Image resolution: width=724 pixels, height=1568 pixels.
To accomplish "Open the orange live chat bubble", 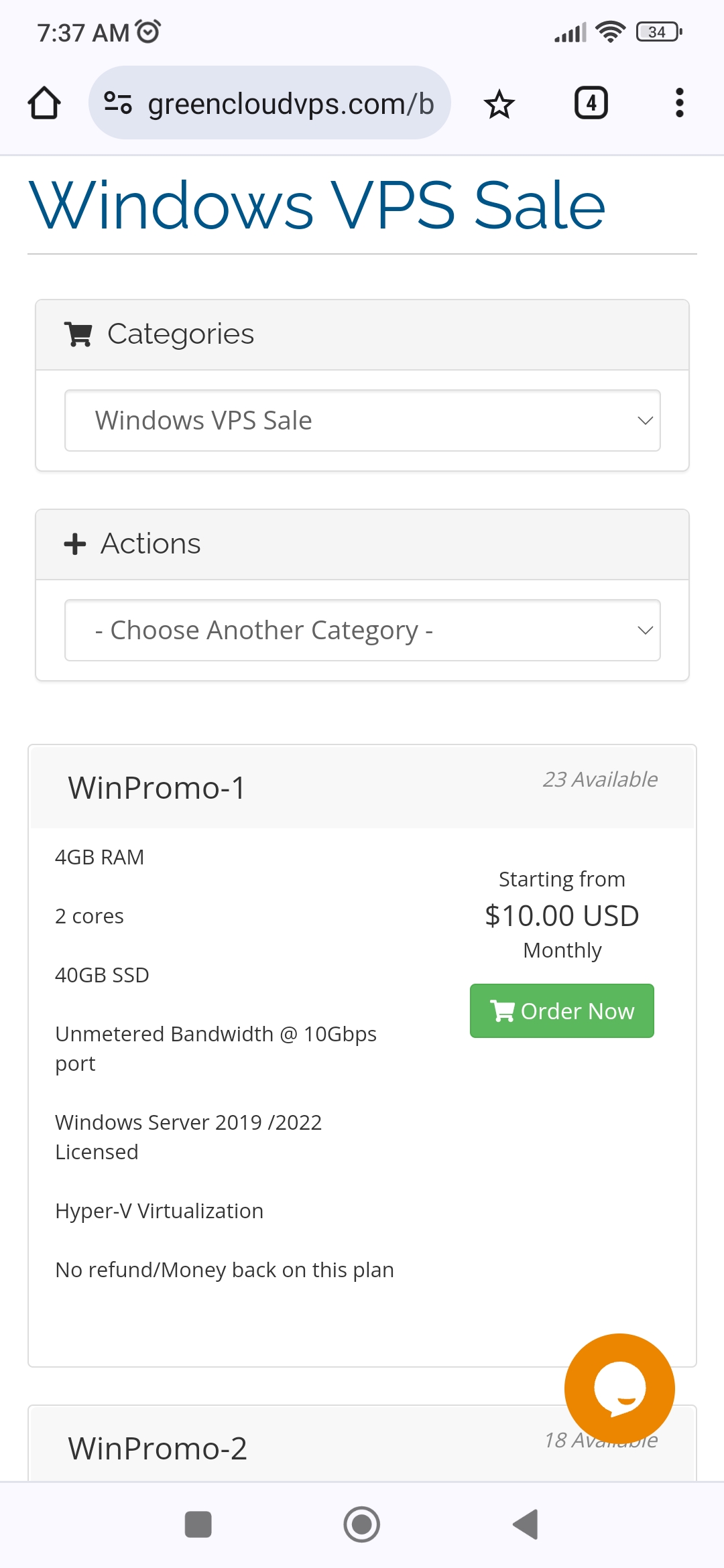I will point(619,1388).
